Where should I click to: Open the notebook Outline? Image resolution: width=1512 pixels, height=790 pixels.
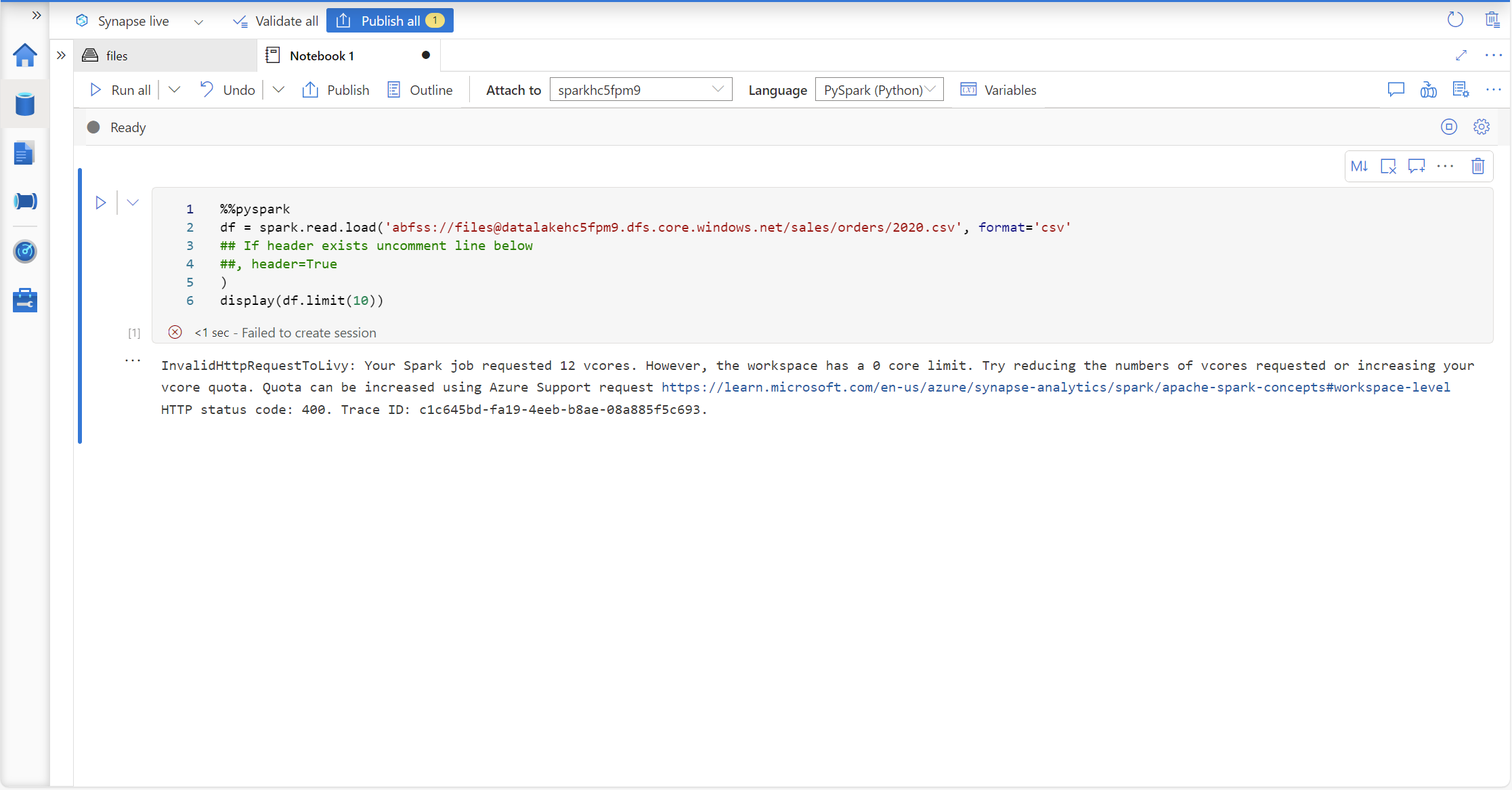coord(420,90)
